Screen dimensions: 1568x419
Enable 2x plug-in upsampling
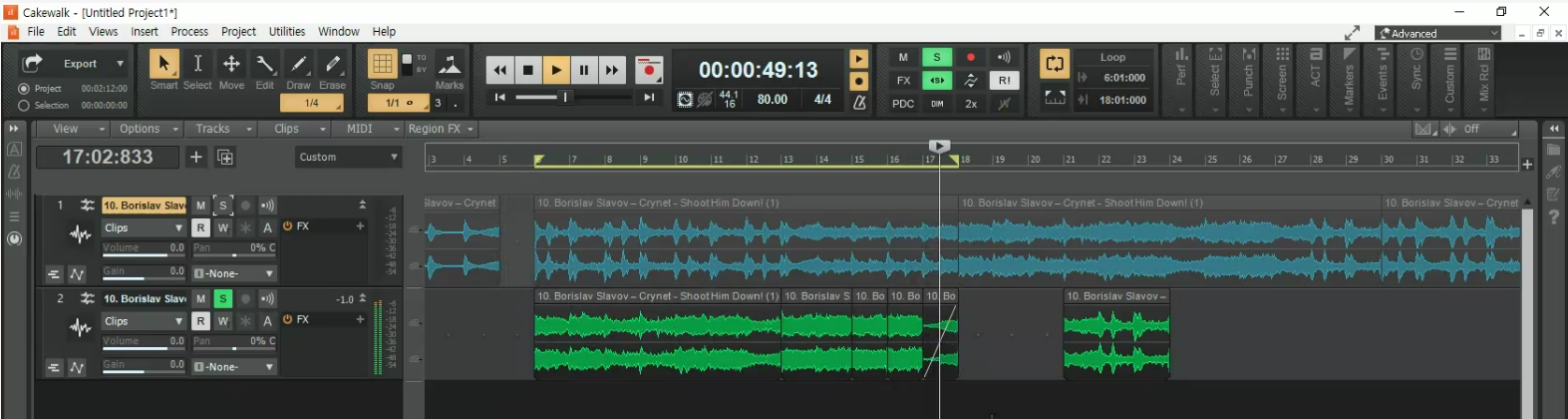pos(971,104)
